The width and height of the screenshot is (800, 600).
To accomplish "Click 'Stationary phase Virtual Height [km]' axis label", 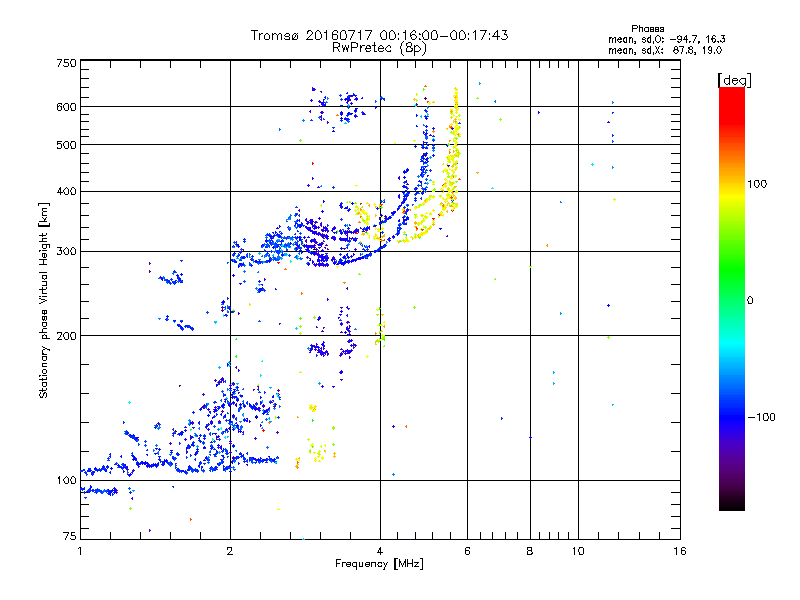I will click(44, 300).
